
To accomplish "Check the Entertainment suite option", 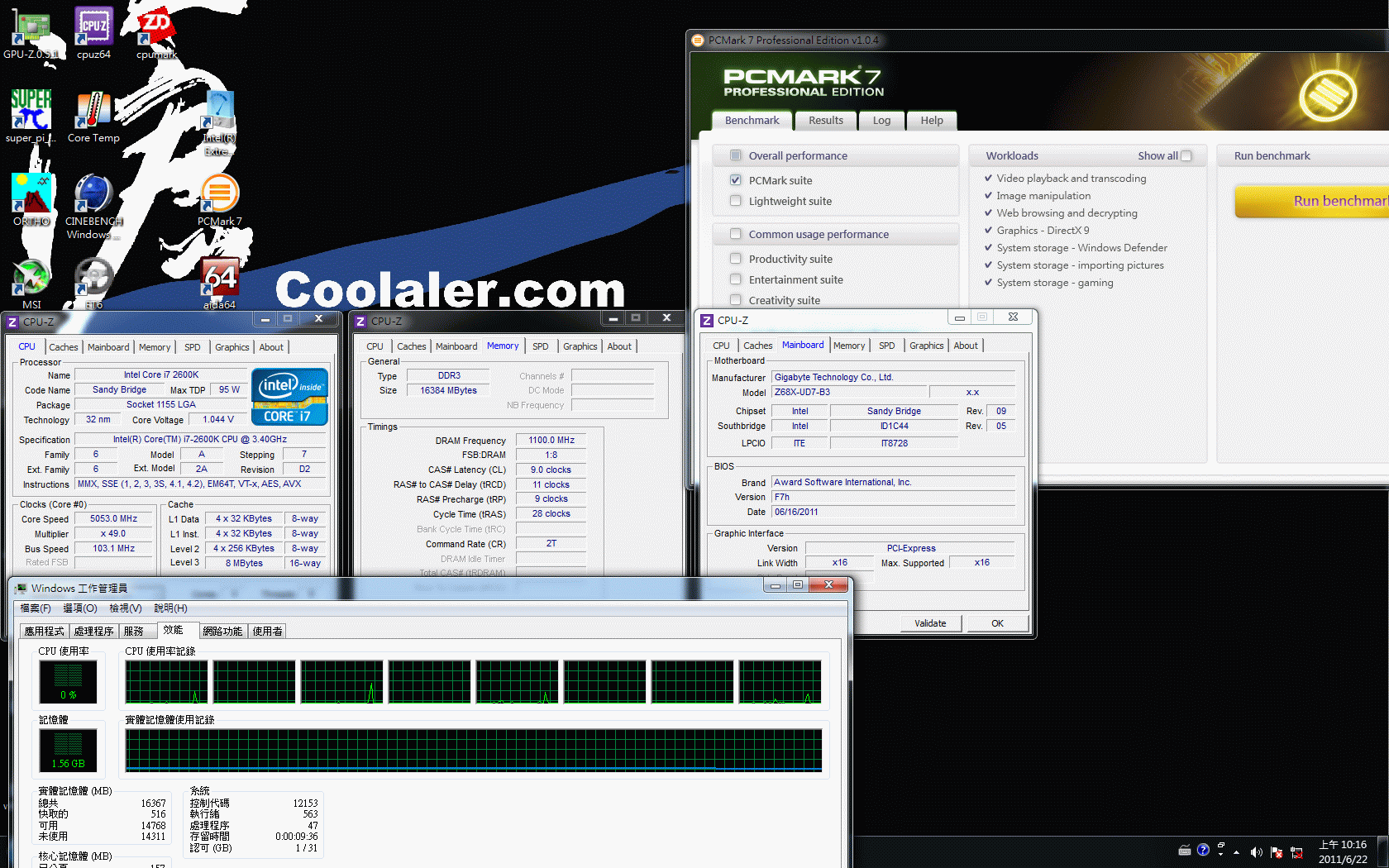I will [x=736, y=279].
